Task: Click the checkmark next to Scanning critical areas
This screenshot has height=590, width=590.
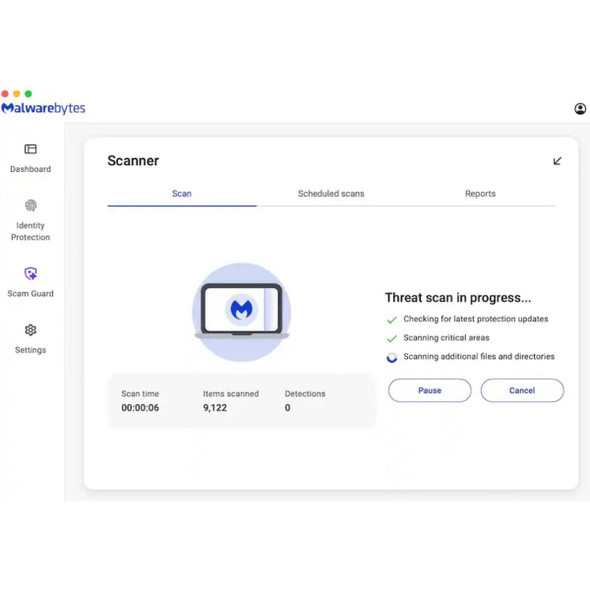Action: [392, 339]
